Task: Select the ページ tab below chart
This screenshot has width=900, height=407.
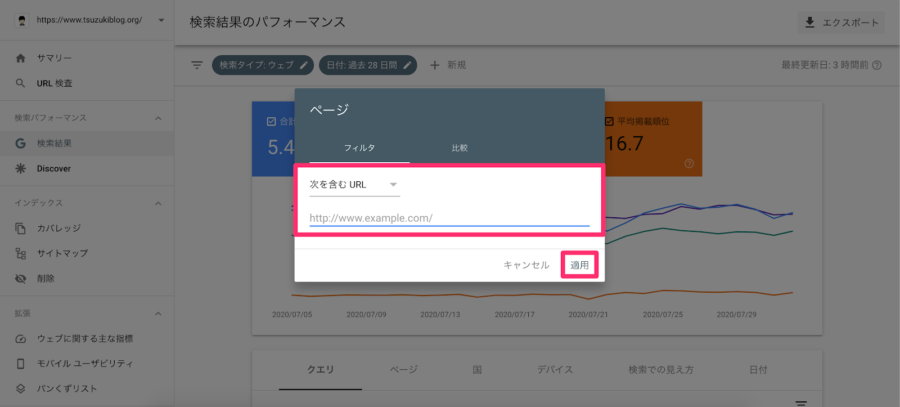Action: click(x=404, y=370)
